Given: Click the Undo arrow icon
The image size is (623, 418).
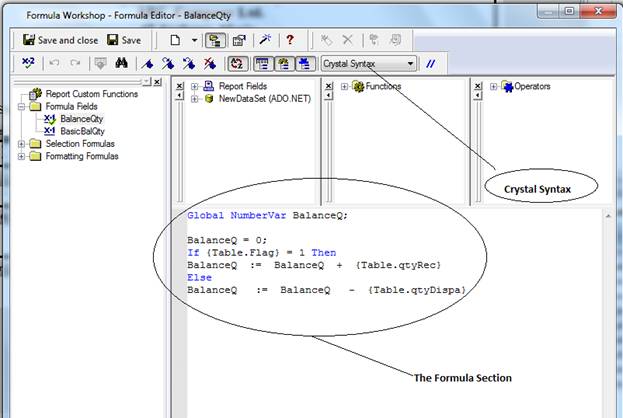Looking at the screenshot, I should click(x=54, y=63).
